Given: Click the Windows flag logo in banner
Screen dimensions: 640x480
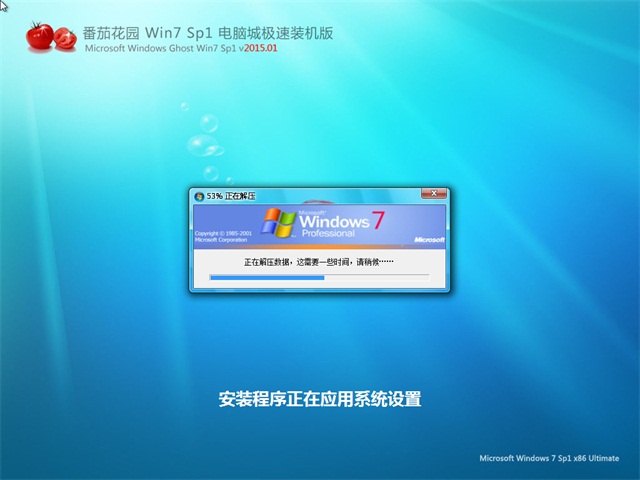Looking at the screenshot, I should (280, 223).
